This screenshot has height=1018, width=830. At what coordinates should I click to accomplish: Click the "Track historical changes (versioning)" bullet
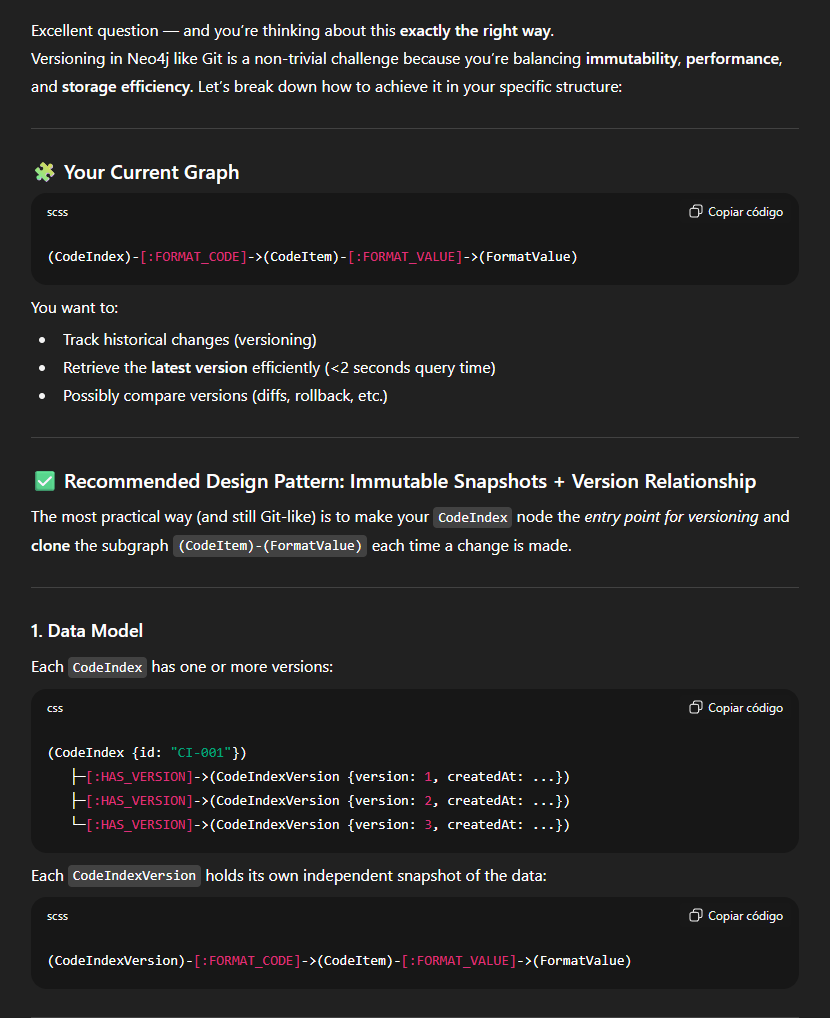189,340
